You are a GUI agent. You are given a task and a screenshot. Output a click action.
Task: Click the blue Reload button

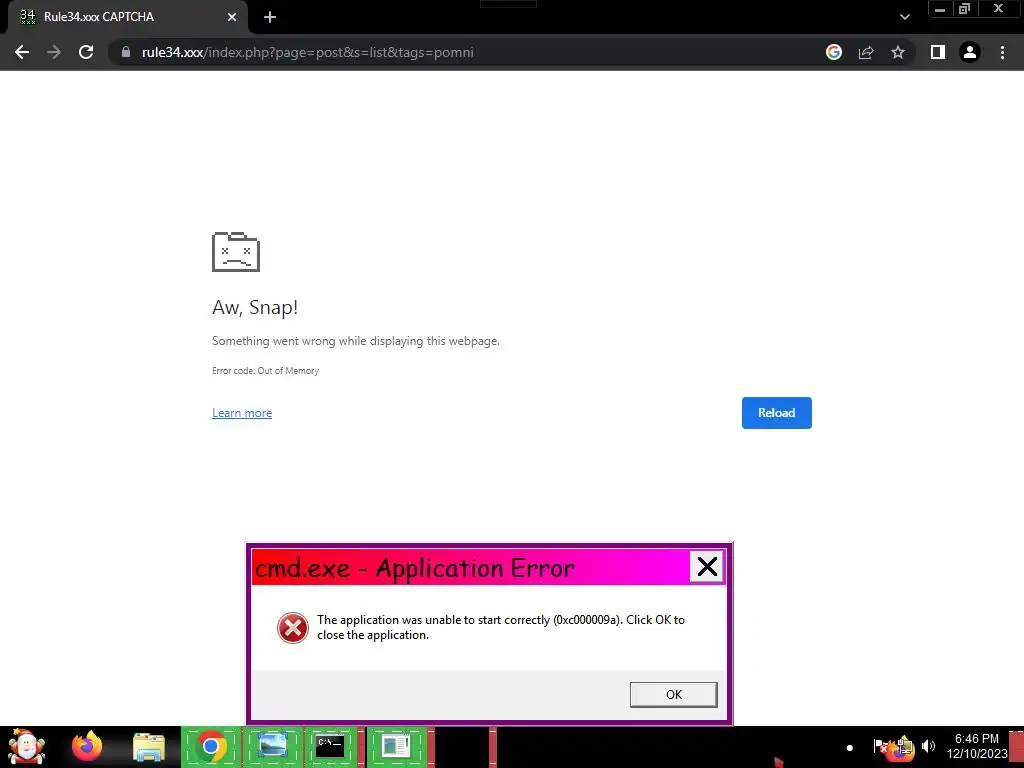coord(776,413)
